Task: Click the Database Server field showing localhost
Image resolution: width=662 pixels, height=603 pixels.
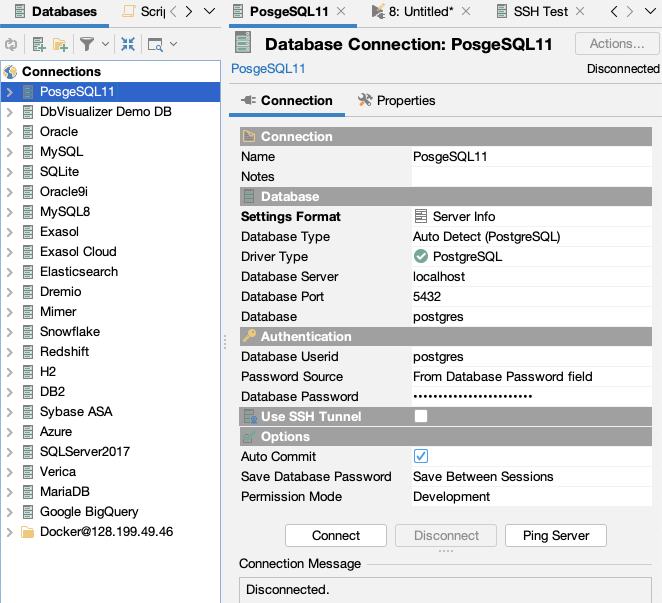Action: (x=530, y=277)
